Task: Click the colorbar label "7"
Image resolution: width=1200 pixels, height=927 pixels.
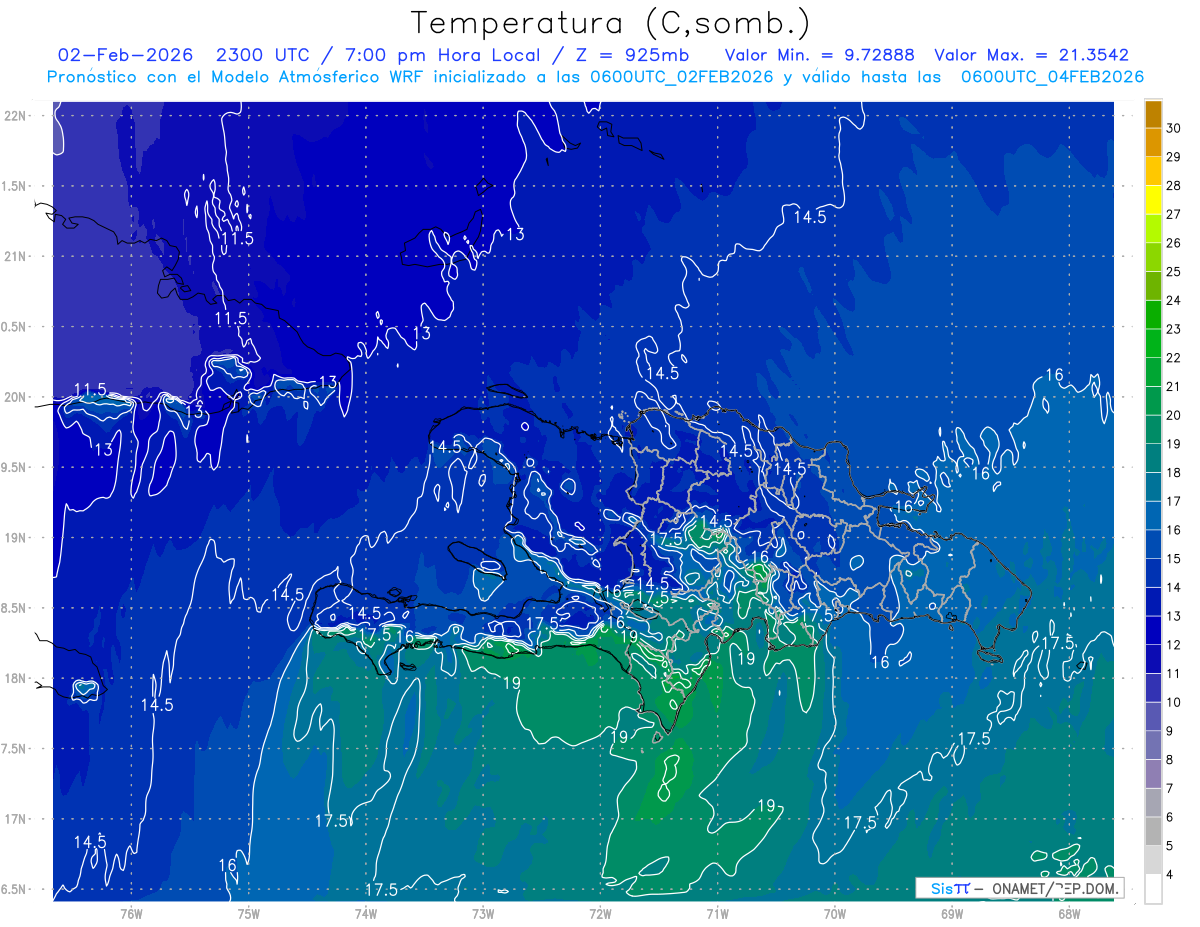Action: click(1170, 789)
